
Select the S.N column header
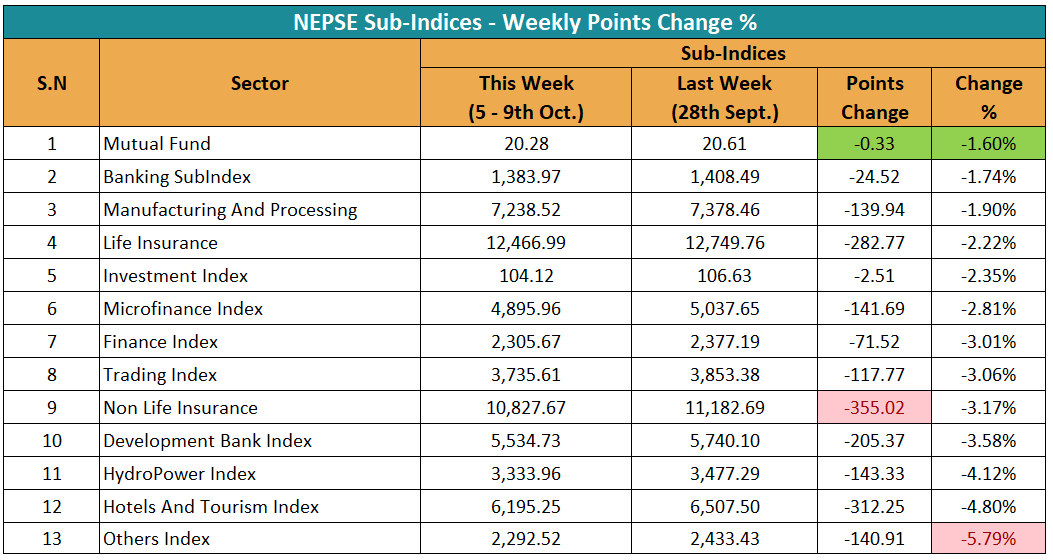coord(51,83)
